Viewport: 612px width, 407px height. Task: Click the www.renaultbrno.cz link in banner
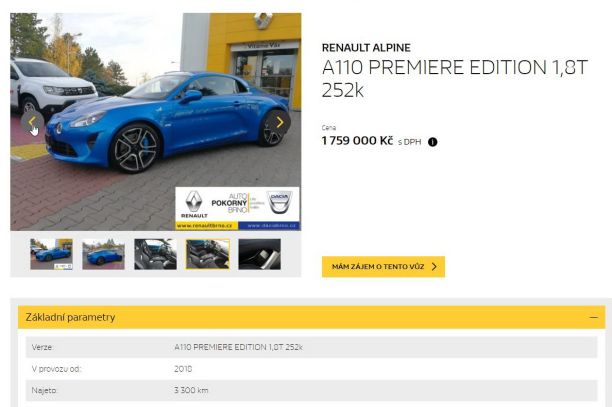click(x=204, y=226)
